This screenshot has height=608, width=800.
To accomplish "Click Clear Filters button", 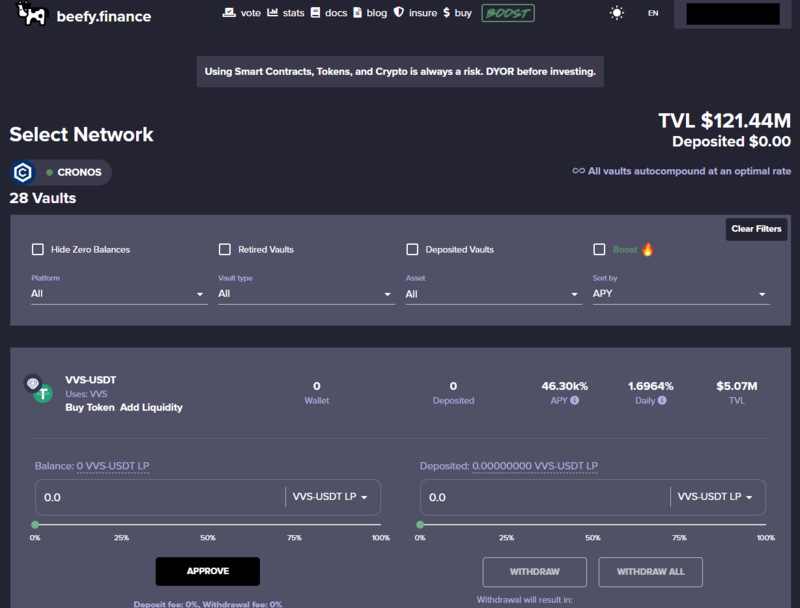I will (756, 229).
